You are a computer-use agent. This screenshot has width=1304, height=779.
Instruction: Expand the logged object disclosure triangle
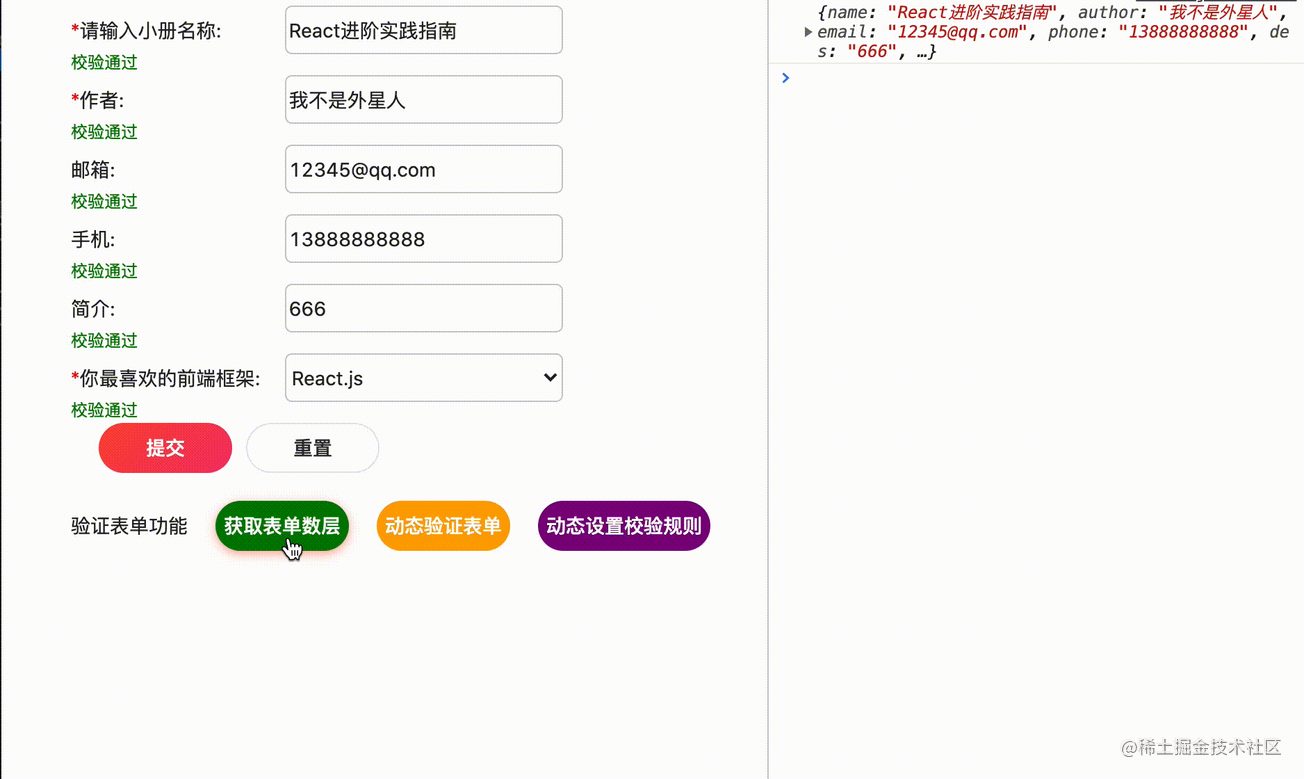(808, 32)
